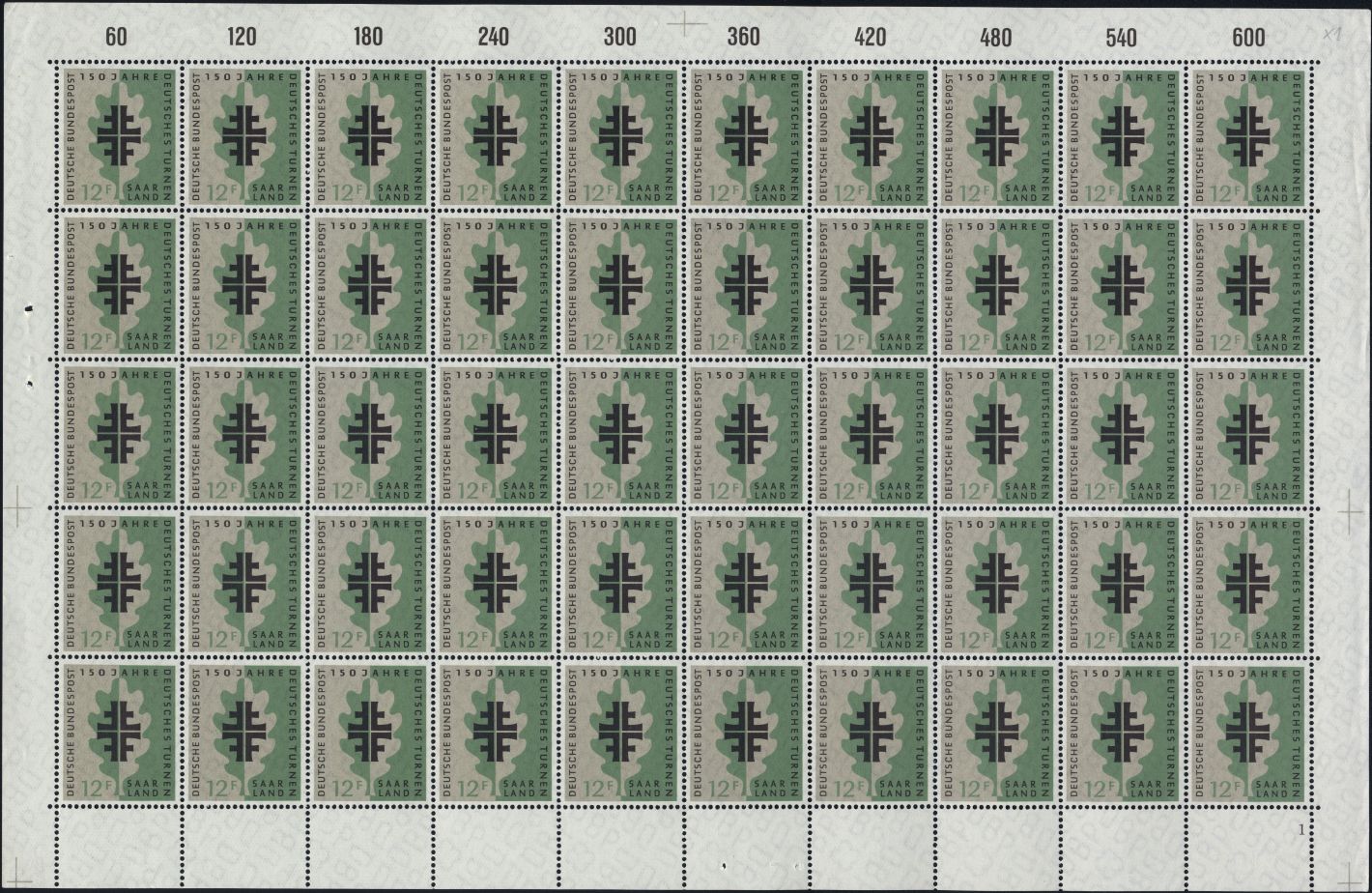The image size is (1372, 893).
Task: Click the margin number 300
Action: click(619, 38)
